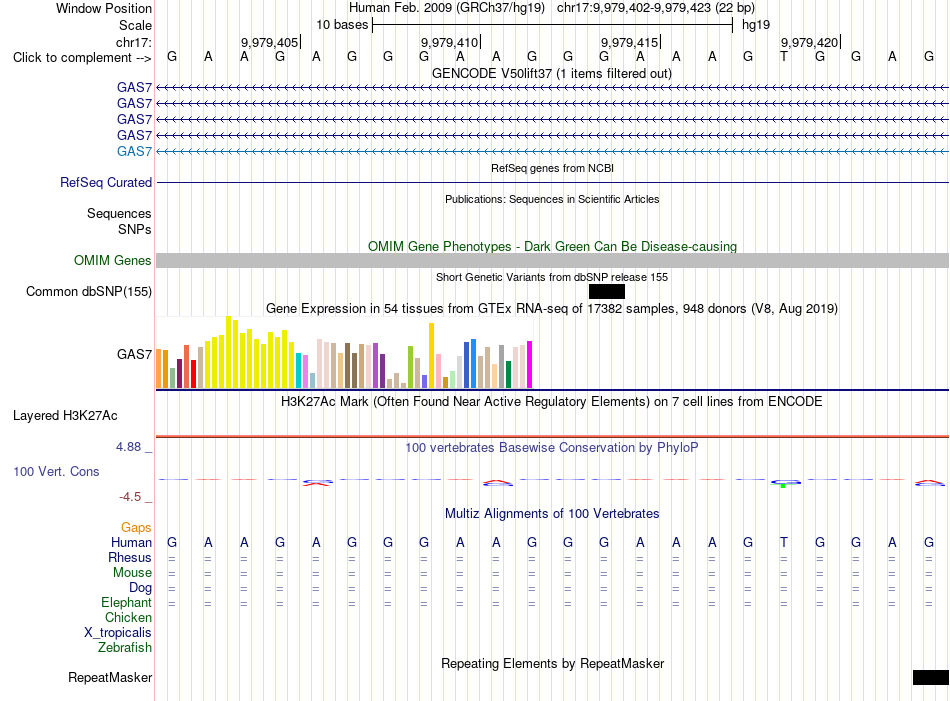Click the 100 Vert. Cons track label
This screenshot has width=950, height=701.
[56, 471]
